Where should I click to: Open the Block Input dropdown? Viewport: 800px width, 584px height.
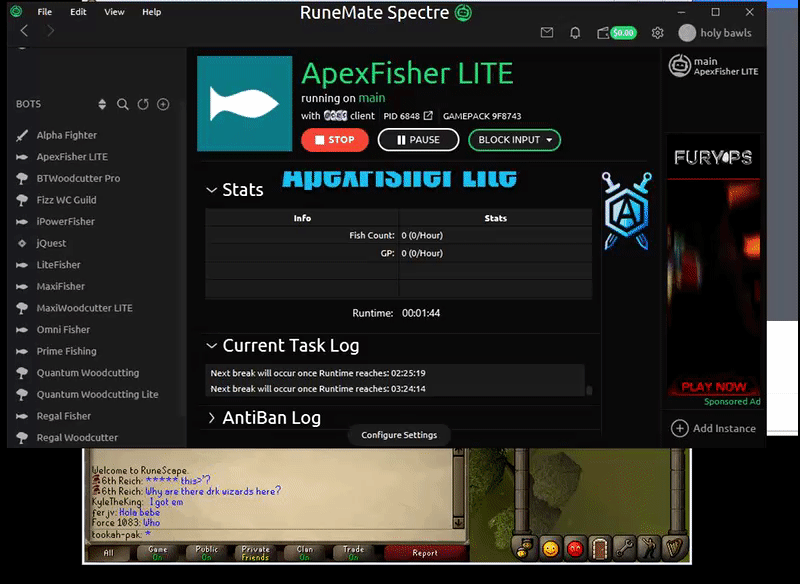click(x=514, y=140)
